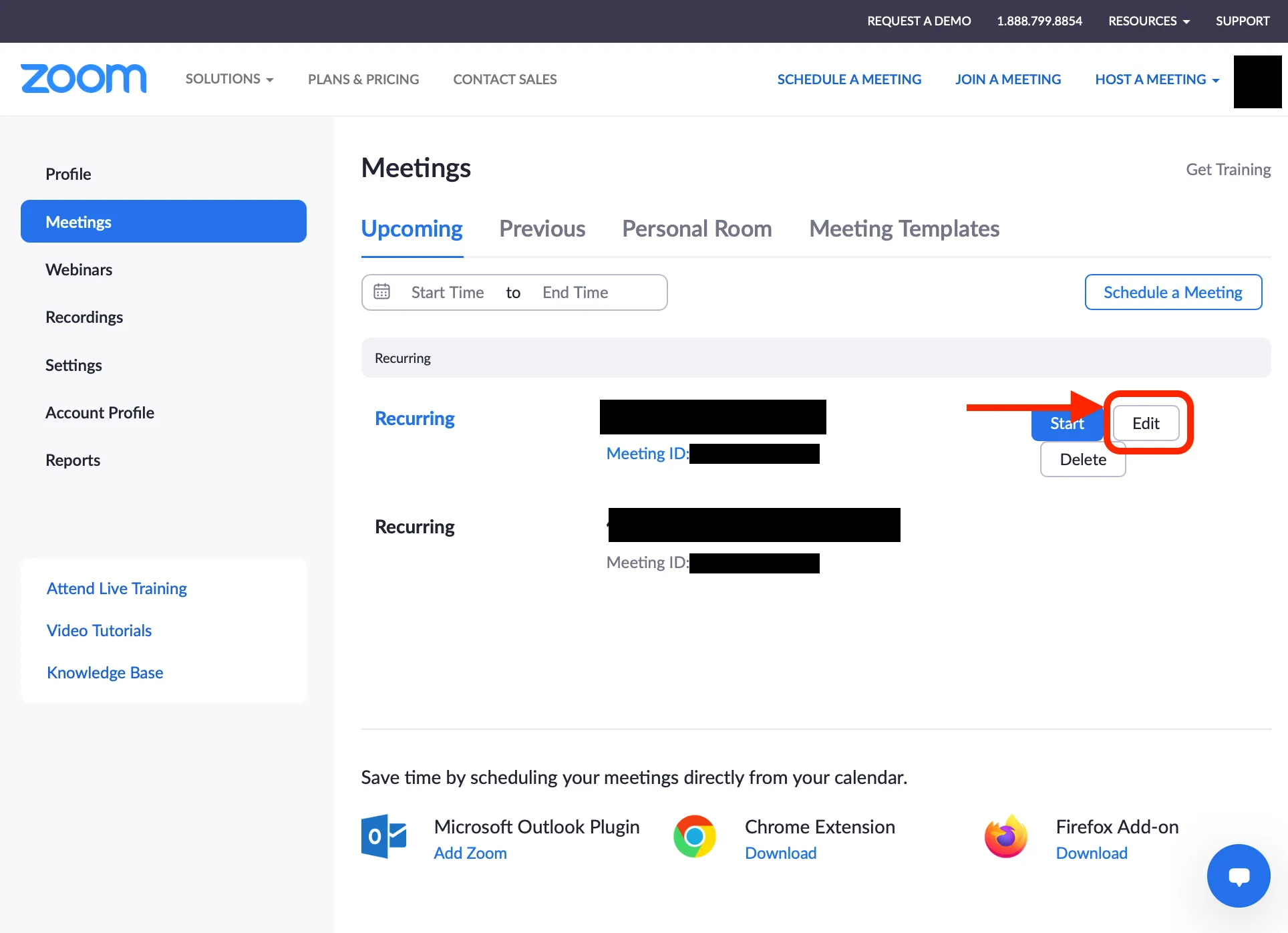
Task: Open the chat bubble help widget
Action: tap(1238, 876)
